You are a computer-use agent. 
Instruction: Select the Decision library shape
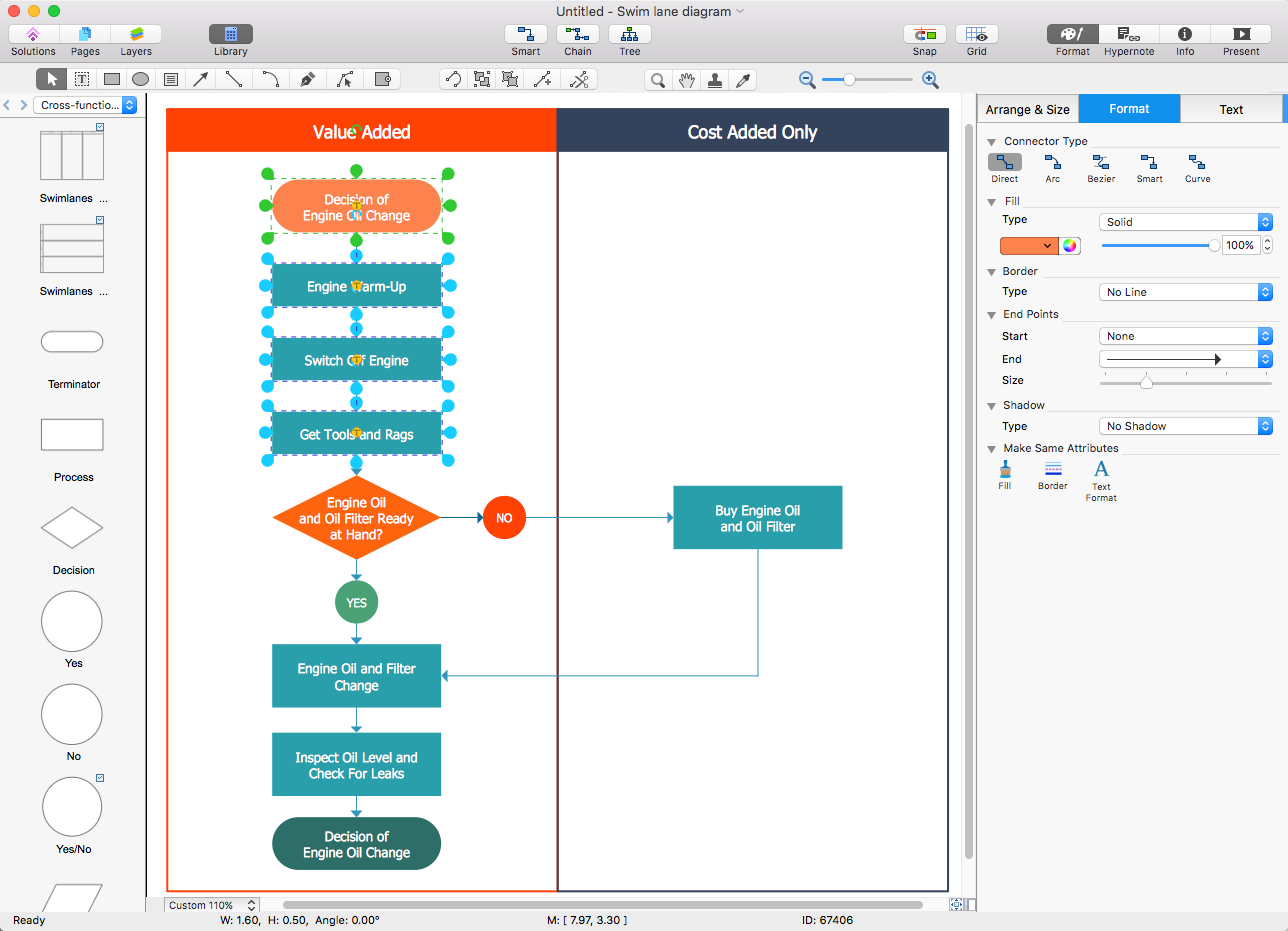[72, 528]
